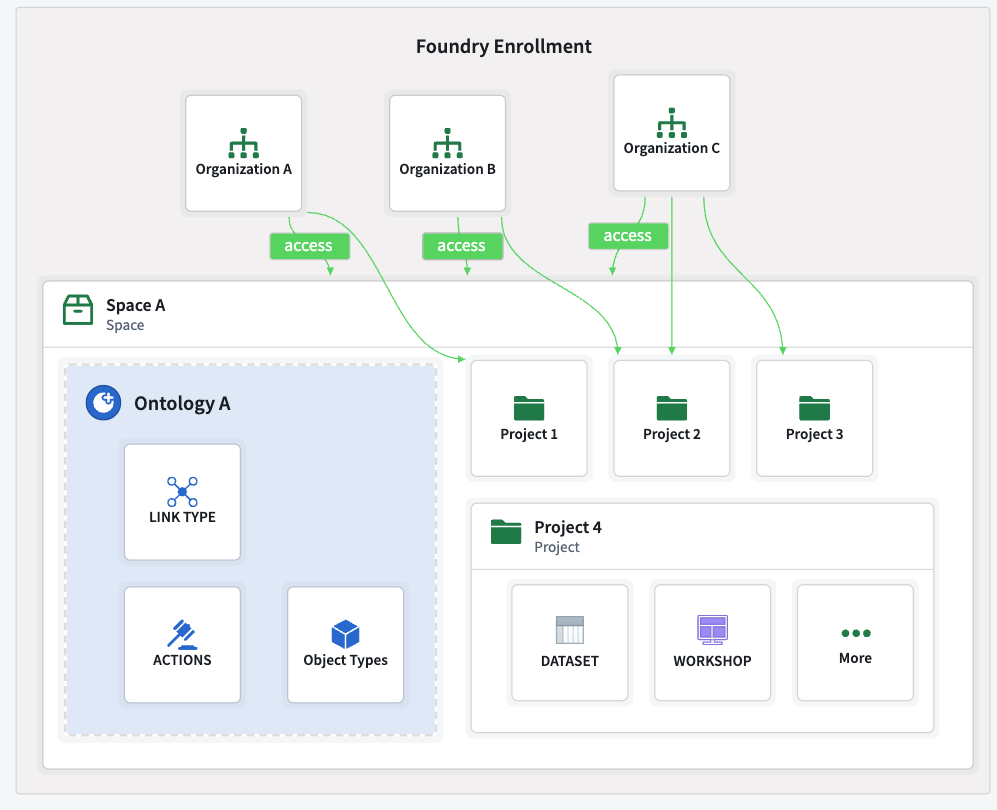Select the LINK TYPE node icon
The width and height of the screenshot is (997, 810).
click(x=182, y=490)
